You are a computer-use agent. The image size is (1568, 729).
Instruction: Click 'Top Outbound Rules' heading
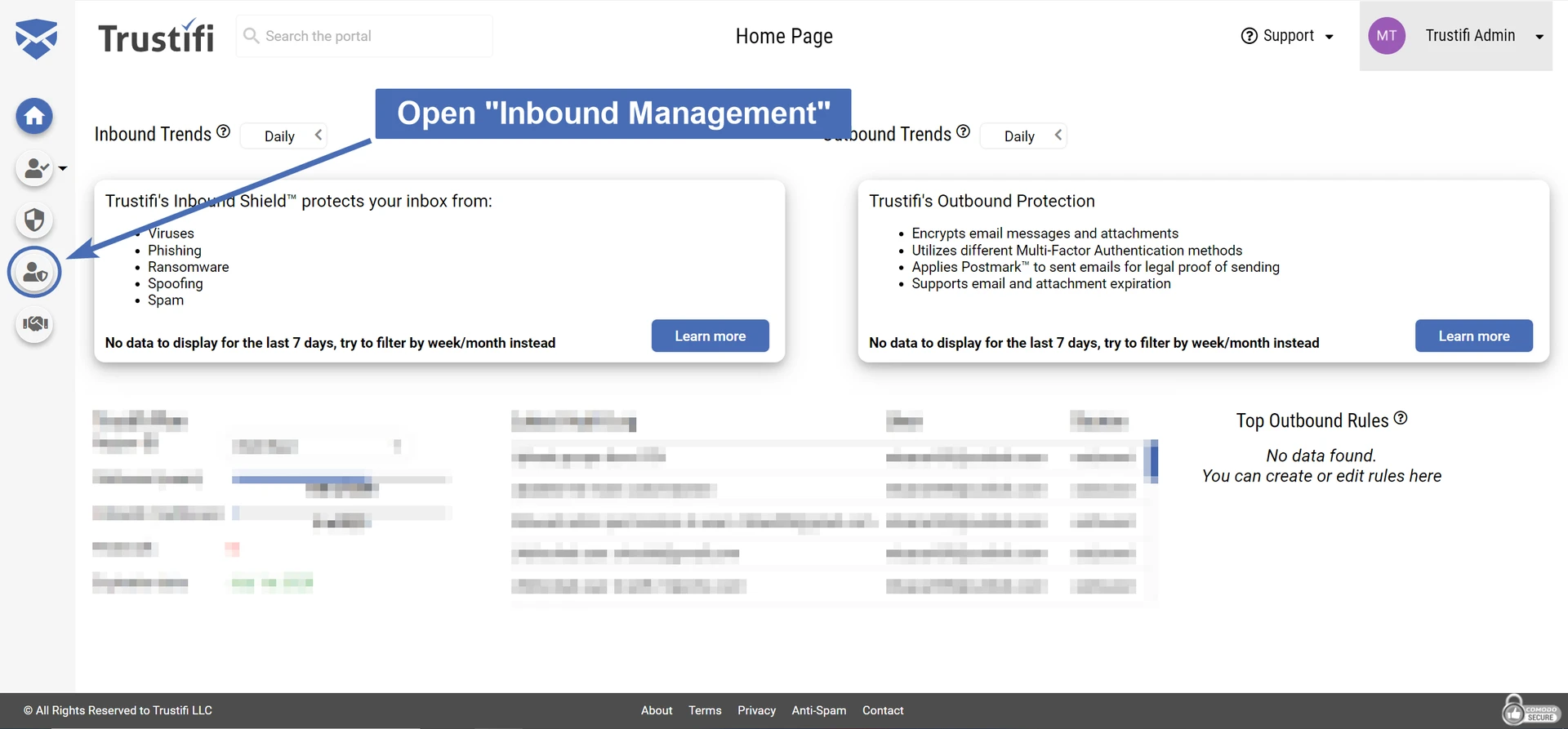(x=1312, y=420)
